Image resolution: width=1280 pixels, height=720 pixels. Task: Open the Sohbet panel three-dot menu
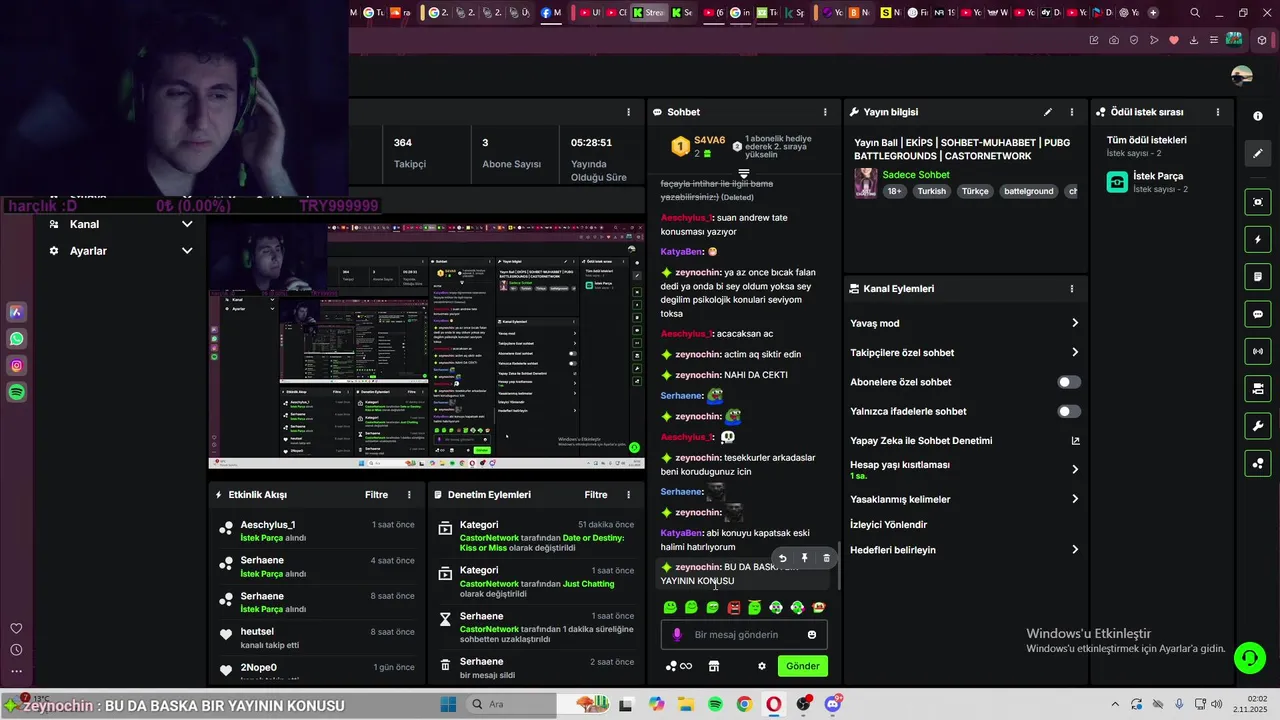[825, 112]
